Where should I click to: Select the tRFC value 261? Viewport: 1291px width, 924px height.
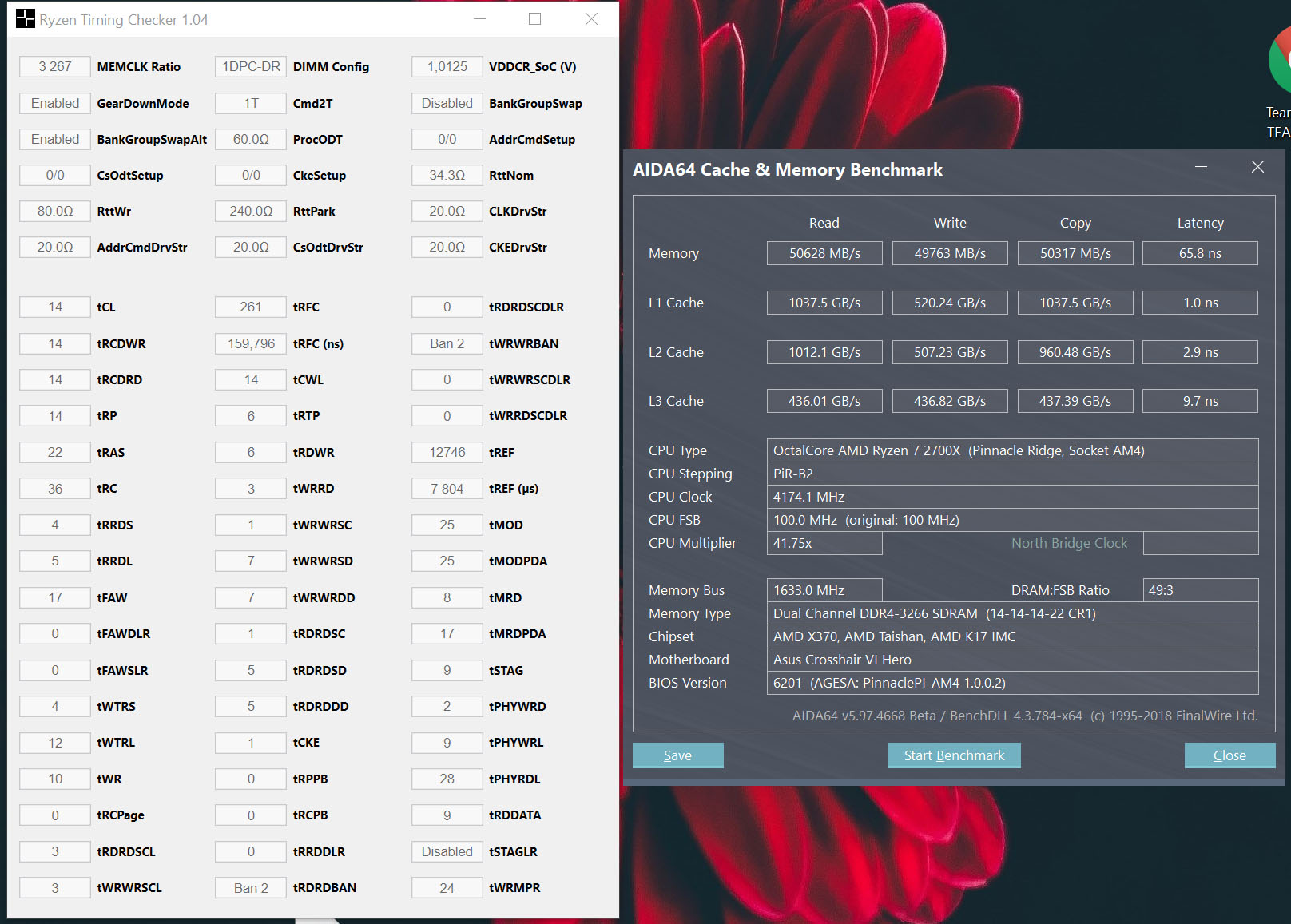click(x=251, y=307)
